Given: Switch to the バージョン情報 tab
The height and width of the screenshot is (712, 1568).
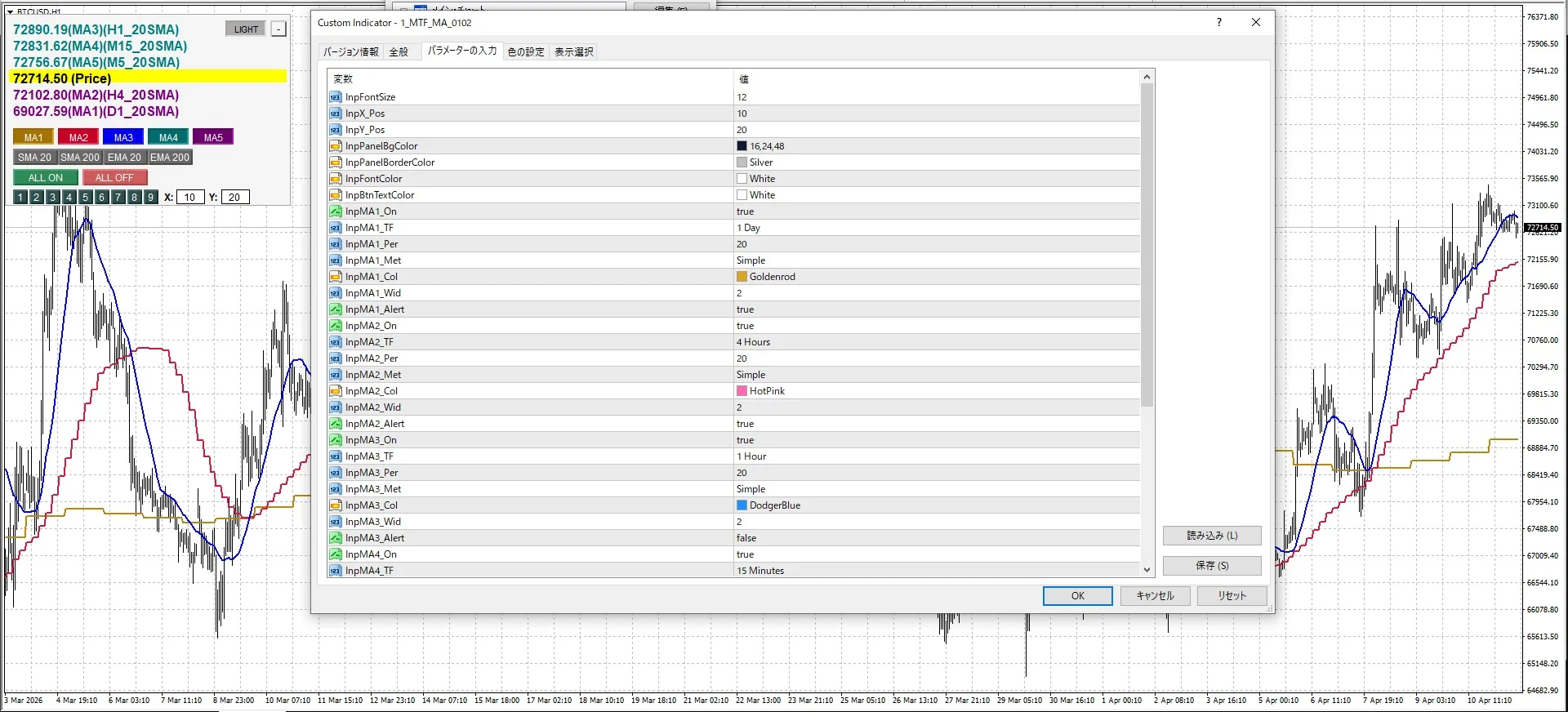Looking at the screenshot, I should click(350, 52).
